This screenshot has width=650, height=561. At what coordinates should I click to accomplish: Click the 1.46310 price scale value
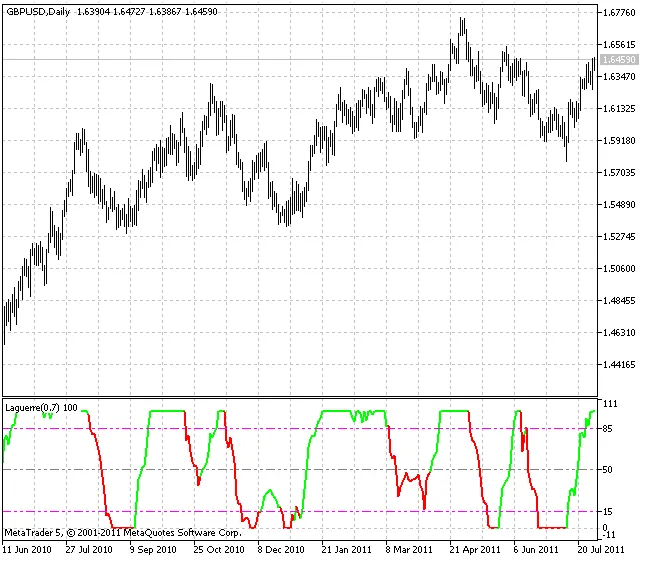(x=618, y=333)
